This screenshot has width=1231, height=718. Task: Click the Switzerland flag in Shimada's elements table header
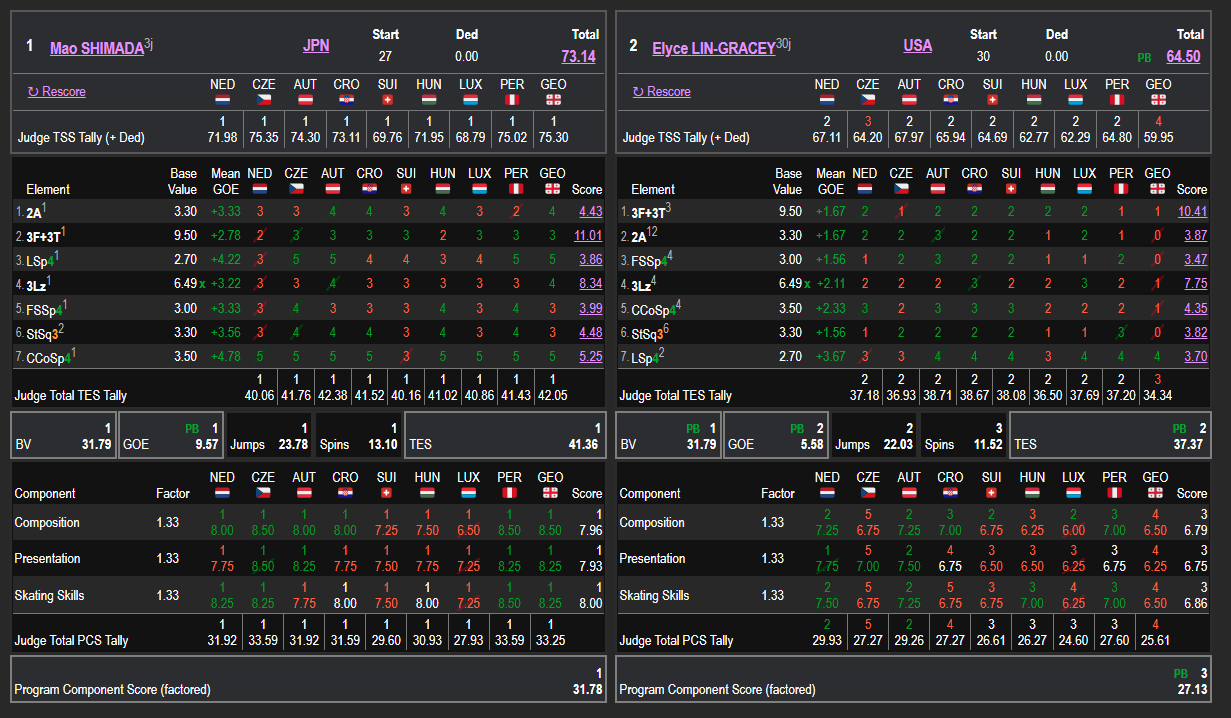click(405, 188)
